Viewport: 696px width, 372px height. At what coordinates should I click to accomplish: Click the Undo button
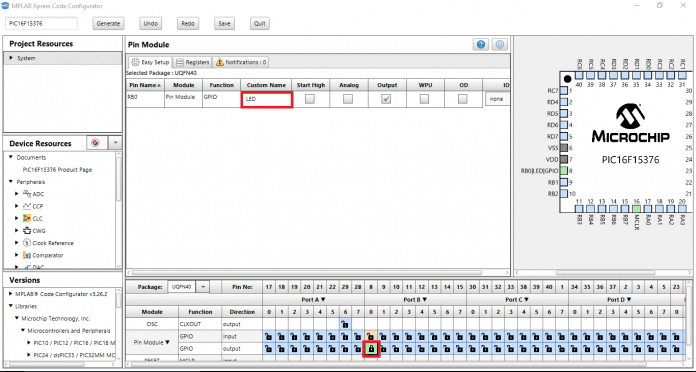coord(150,24)
